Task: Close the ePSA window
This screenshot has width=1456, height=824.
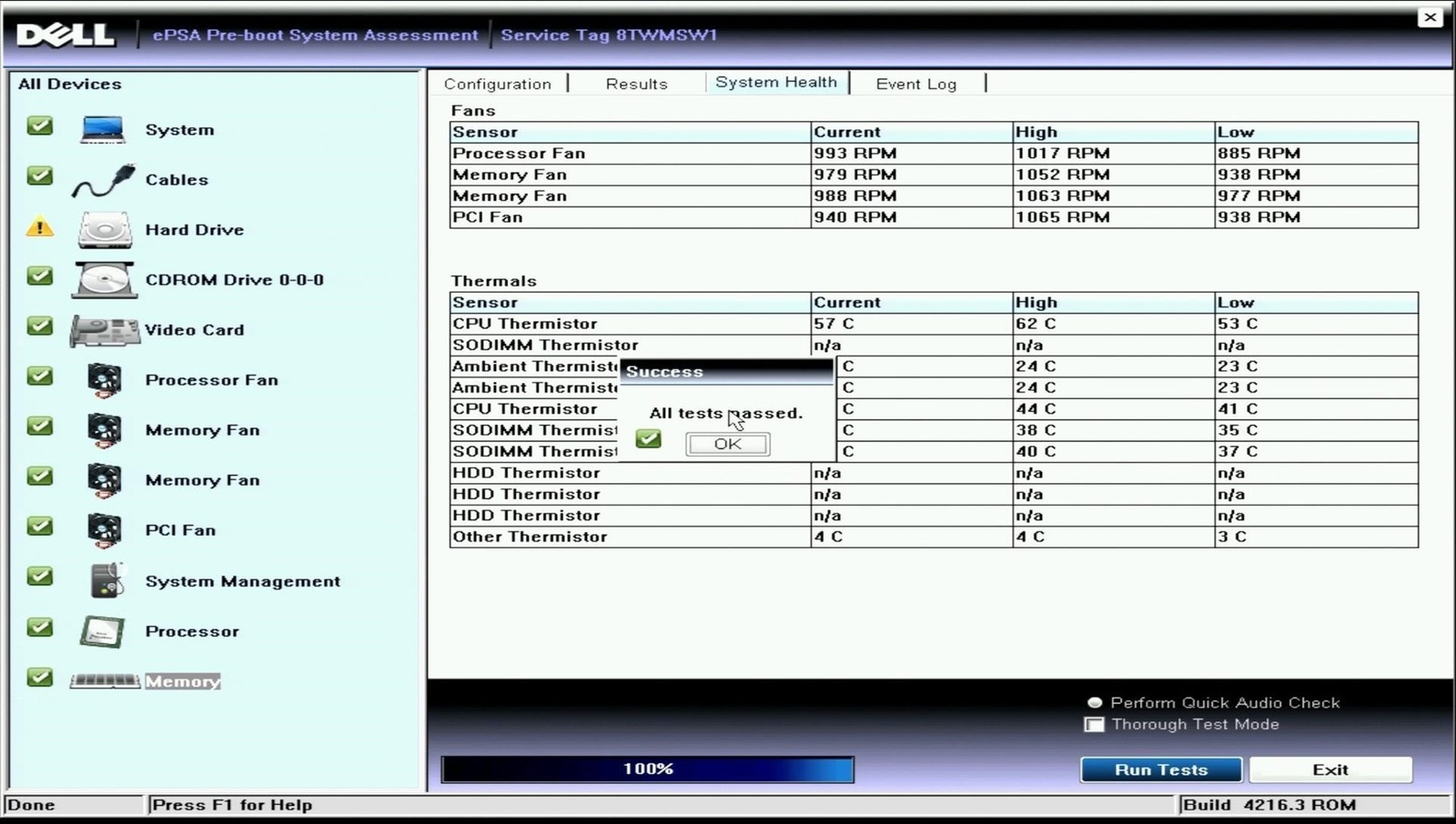Action: click(x=1431, y=17)
